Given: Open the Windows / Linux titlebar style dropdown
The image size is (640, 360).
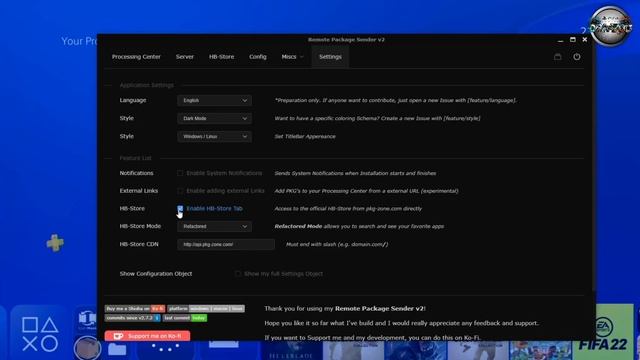Looking at the screenshot, I should (214, 136).
